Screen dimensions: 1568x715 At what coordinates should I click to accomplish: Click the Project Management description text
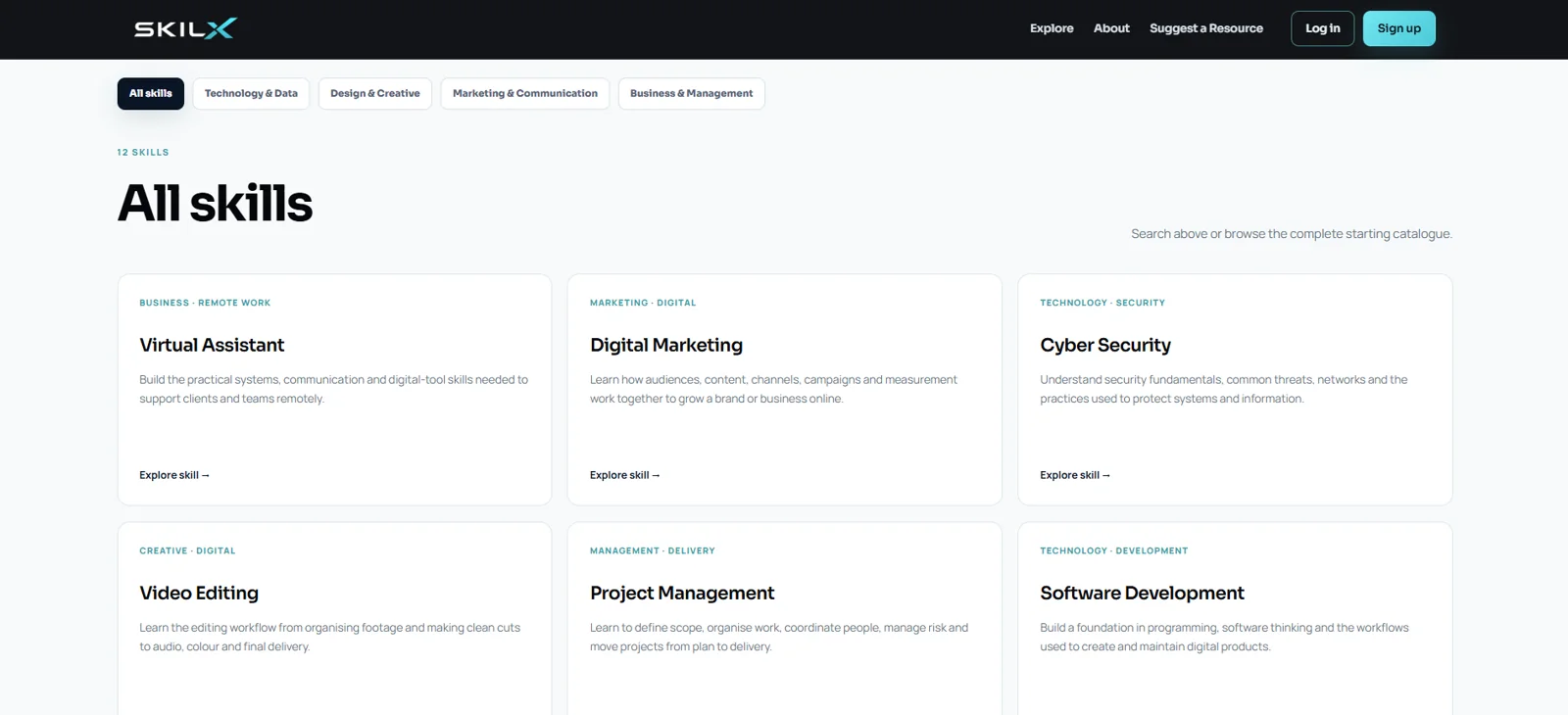(x=779, y=637)
